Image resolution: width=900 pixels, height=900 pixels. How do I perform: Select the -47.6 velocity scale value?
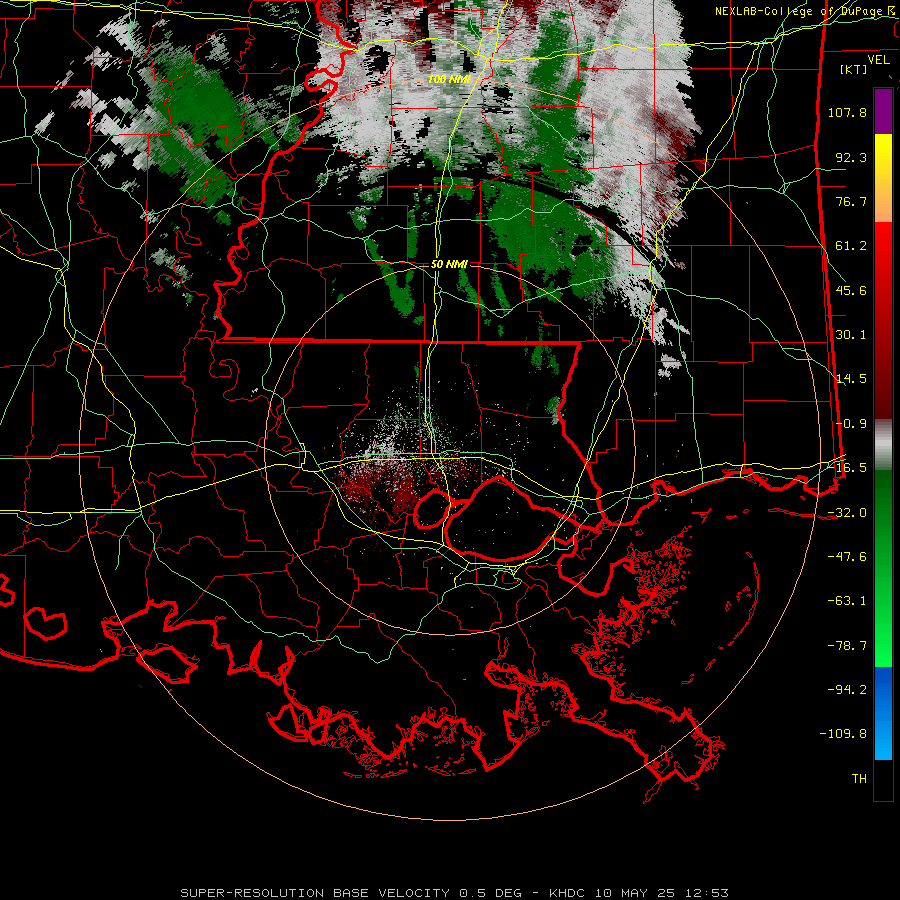pos(847,556)
